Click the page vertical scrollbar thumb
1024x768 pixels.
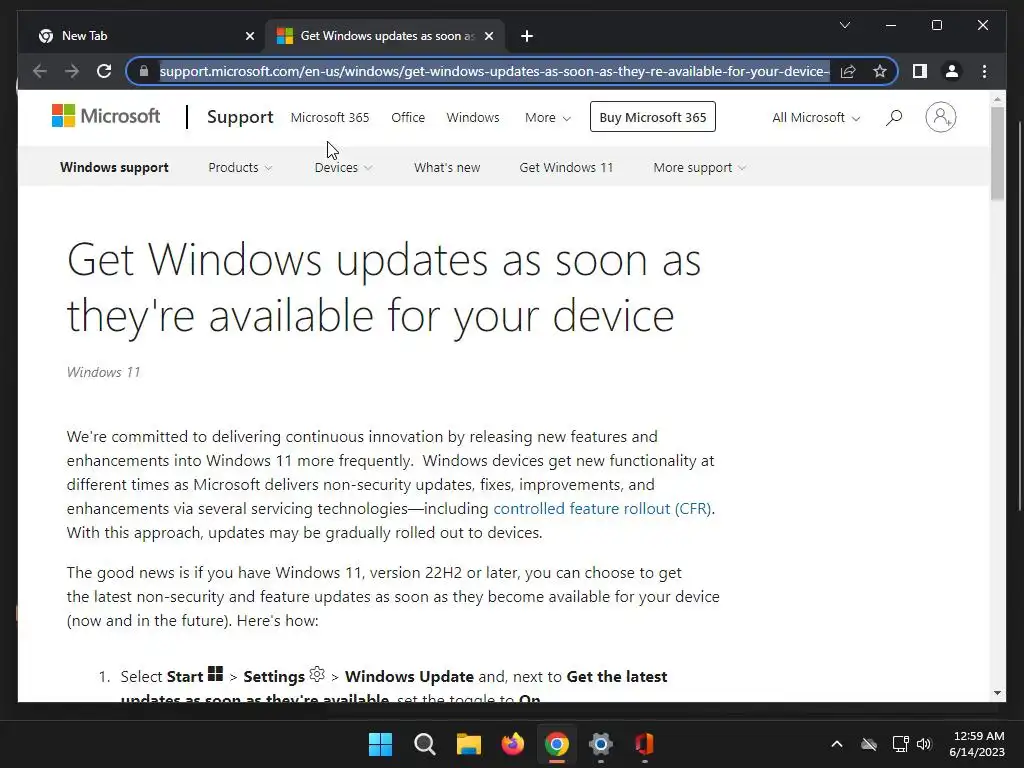point(997,152)
